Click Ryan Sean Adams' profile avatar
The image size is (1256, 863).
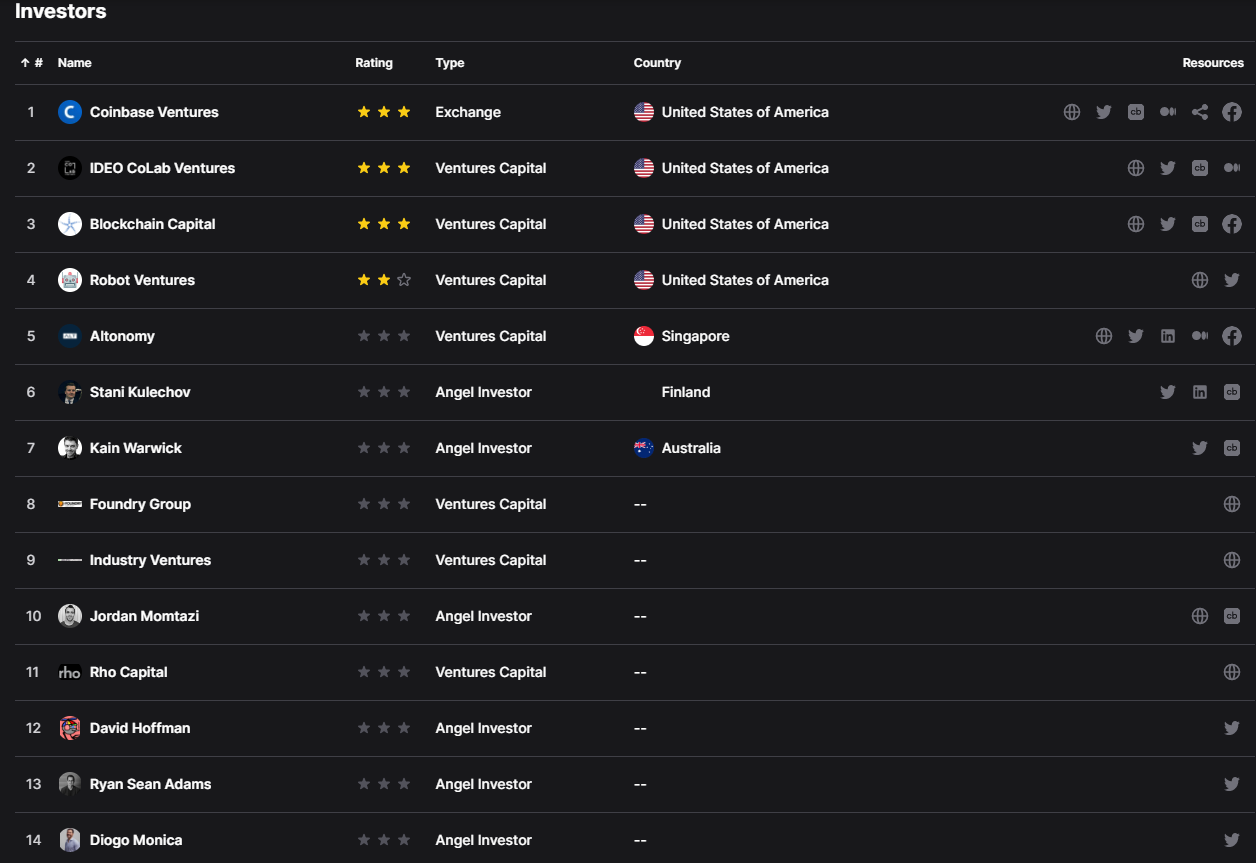(69, 784)
